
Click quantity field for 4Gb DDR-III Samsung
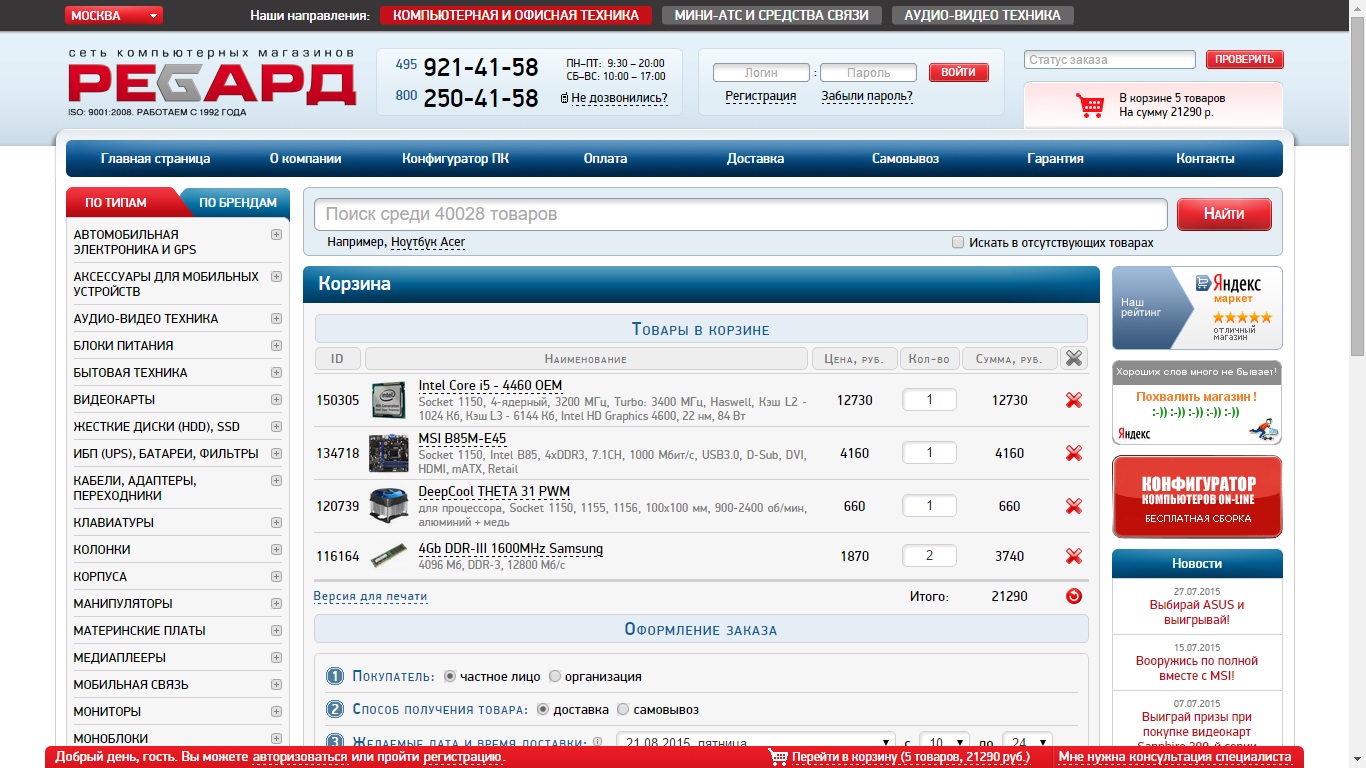point(929,556)
